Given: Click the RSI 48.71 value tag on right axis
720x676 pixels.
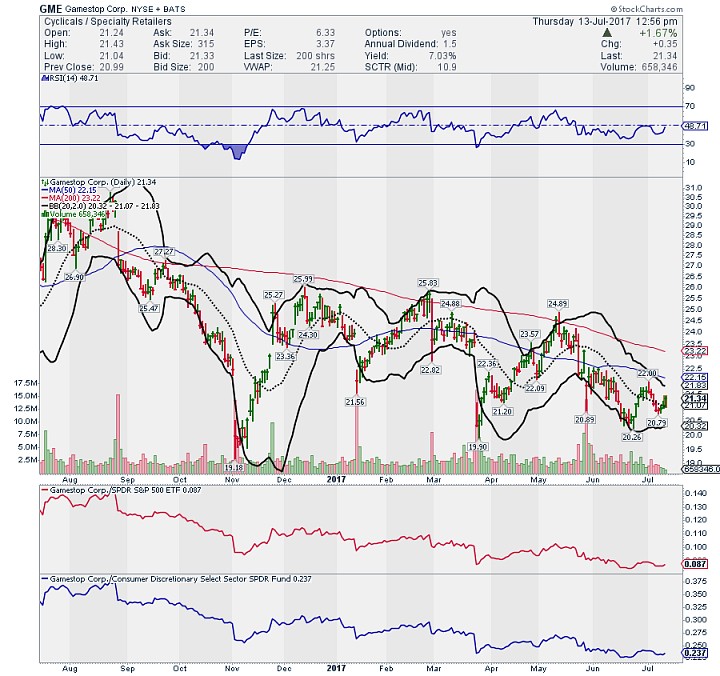Looking at the screenshot, I should coord(695,125).
